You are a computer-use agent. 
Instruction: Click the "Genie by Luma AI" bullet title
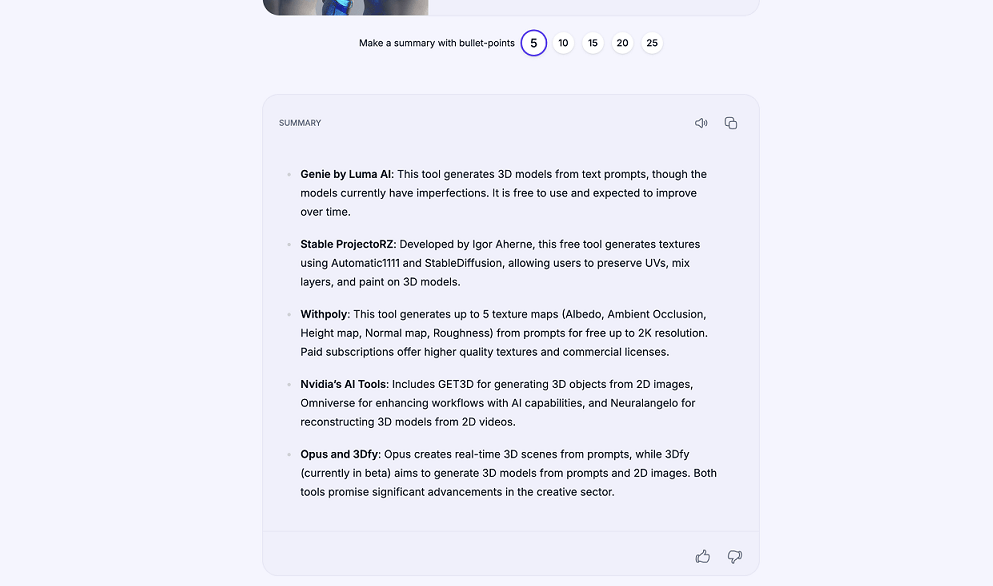(346, 174)
